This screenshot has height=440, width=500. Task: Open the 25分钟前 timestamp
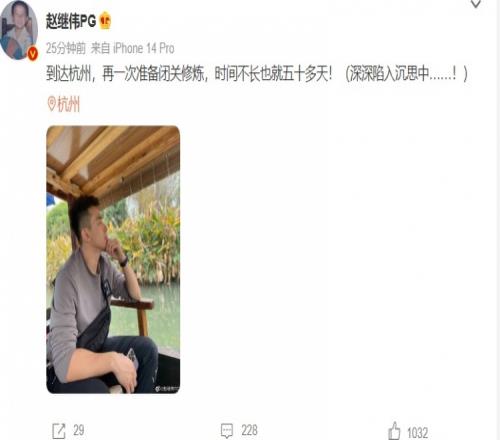(x=66, y=48)
